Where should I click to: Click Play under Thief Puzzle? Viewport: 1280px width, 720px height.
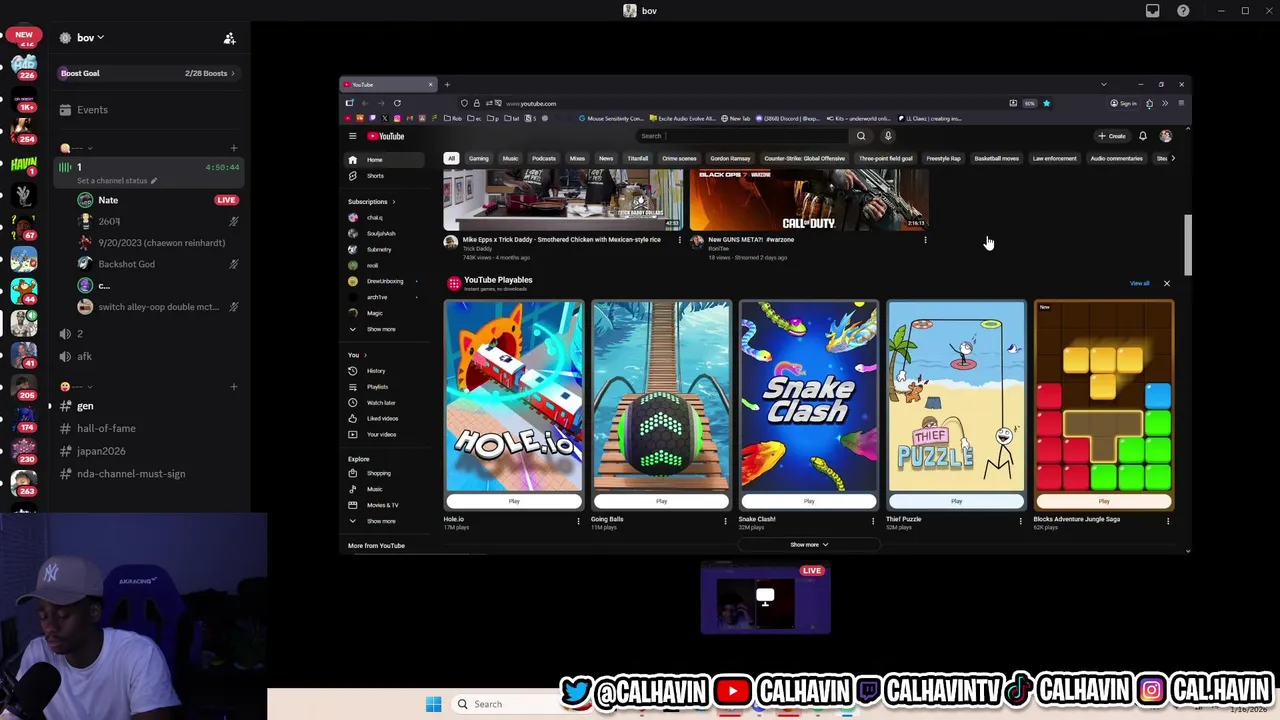tap(956, 501)
